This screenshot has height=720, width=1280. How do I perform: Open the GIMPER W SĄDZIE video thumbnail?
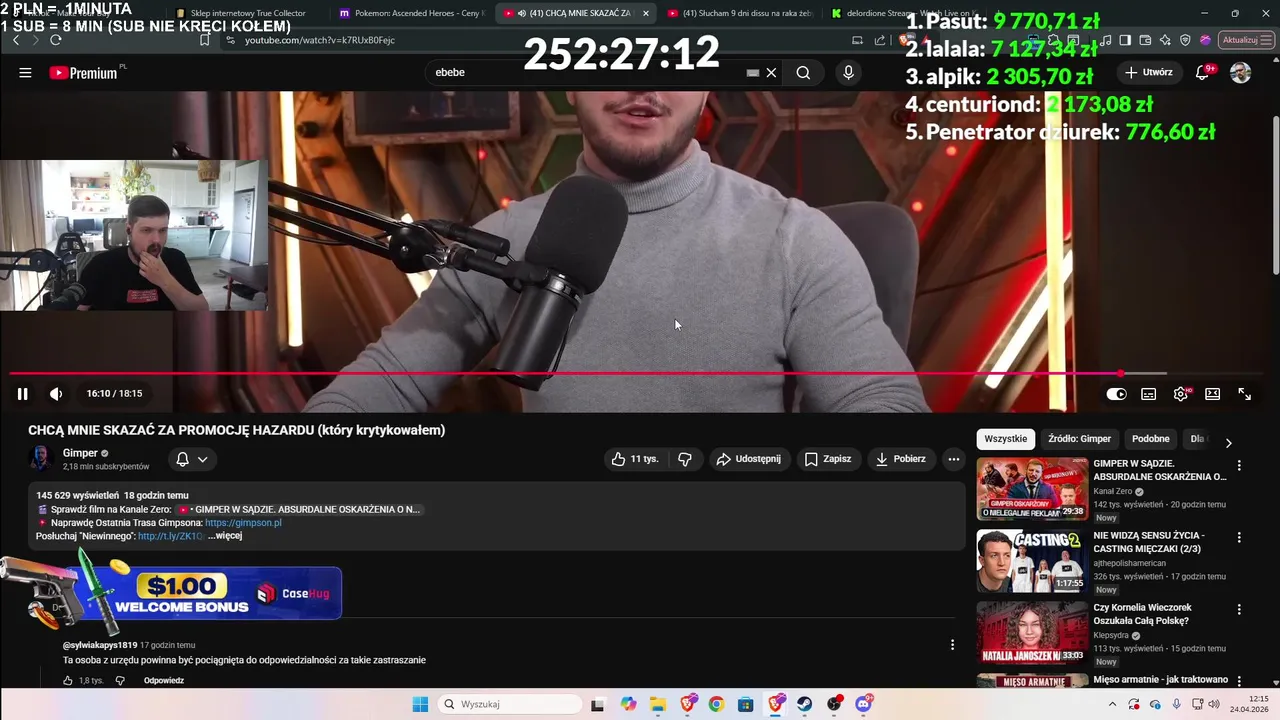1032,489
